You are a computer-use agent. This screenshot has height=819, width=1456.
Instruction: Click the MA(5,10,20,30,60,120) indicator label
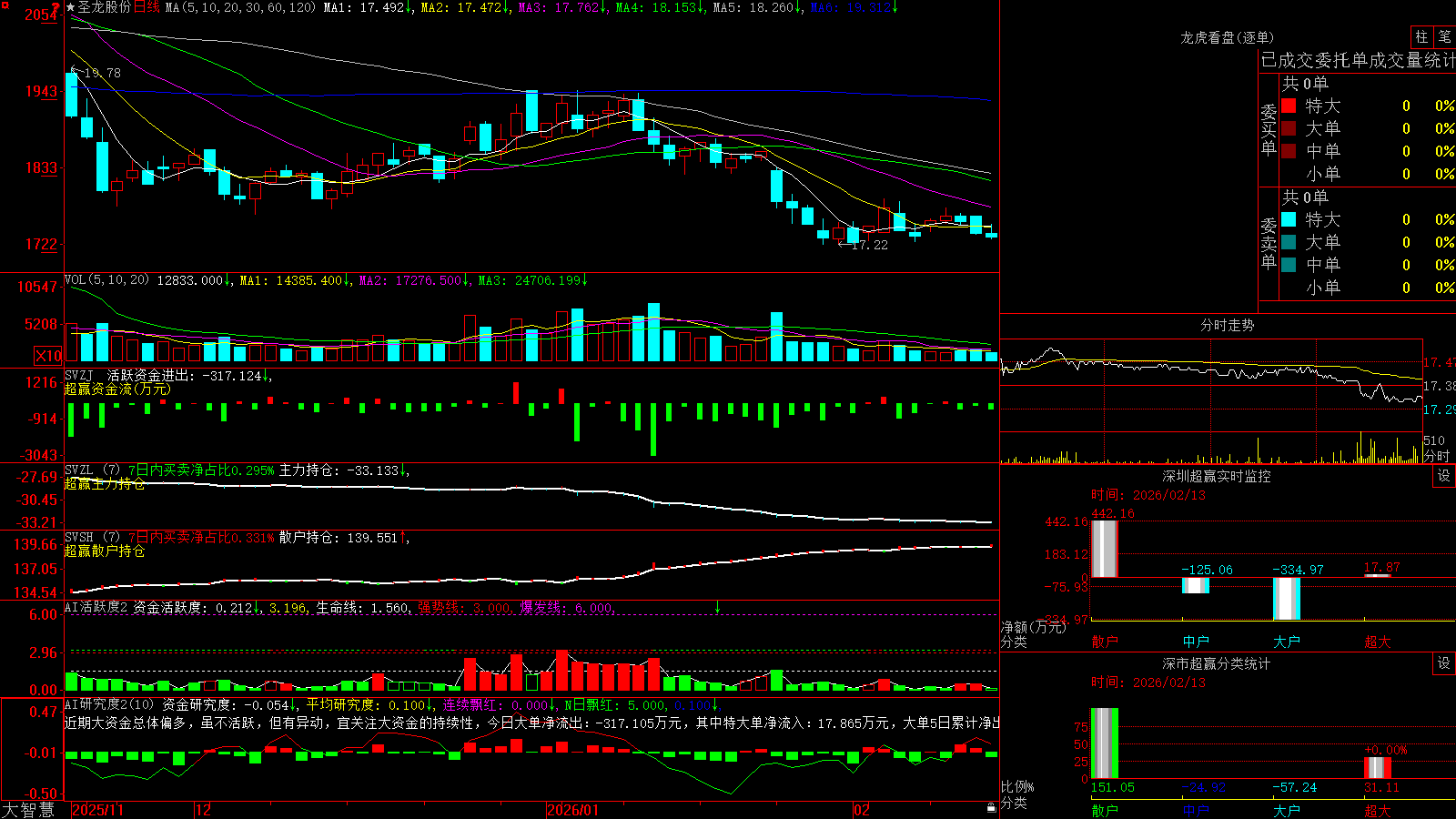pos(240,7)
